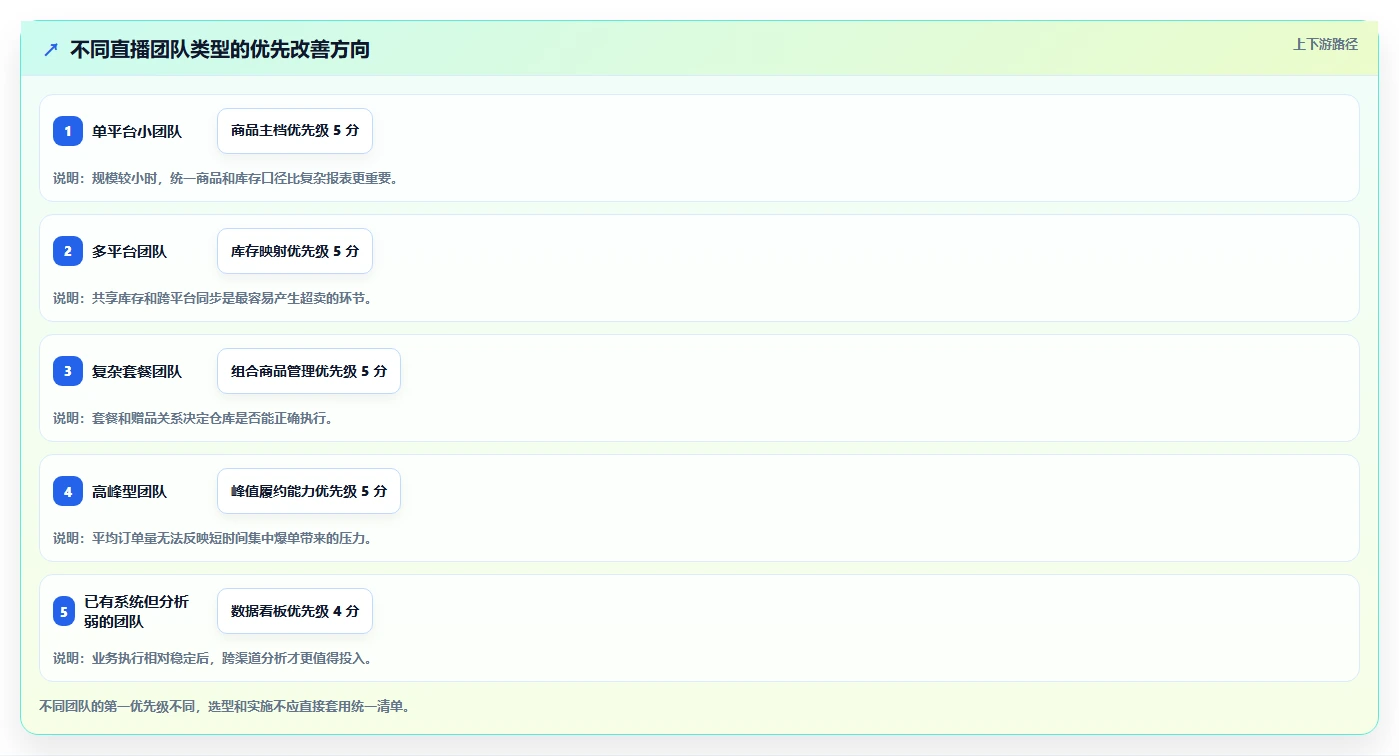1399x756 pixels.
Task: Select the 组合商品管理优先级 5 分 chip
Action: [x=309, y=371]
